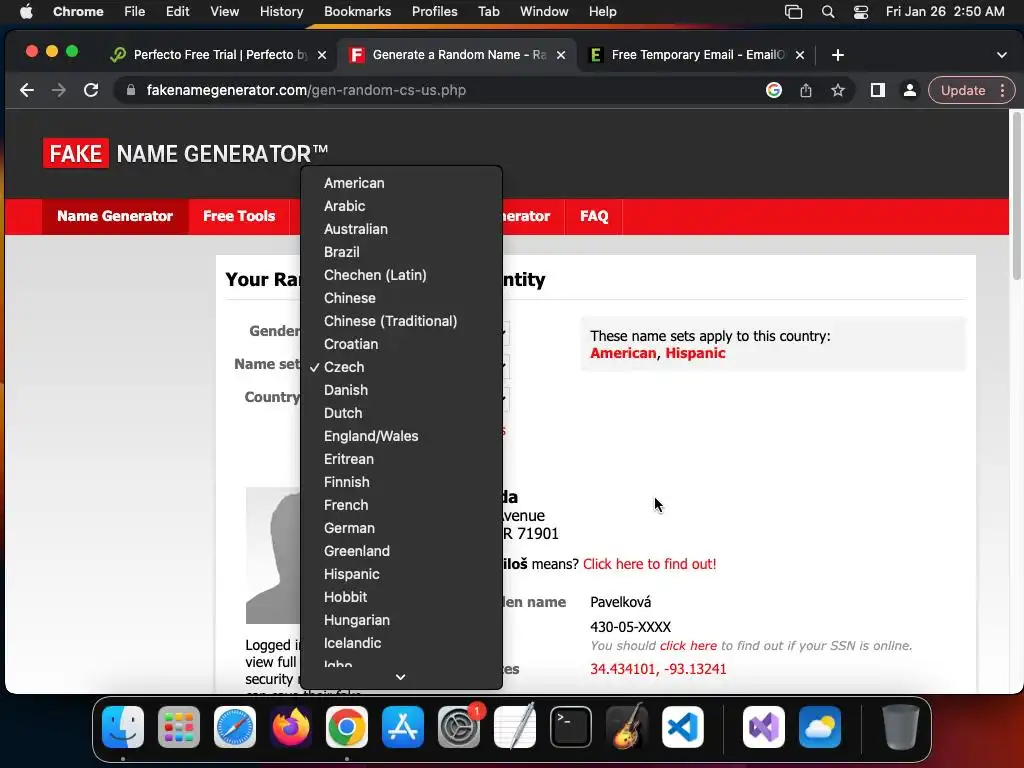Go back with the browser back arrow
The height and width of the screenshot is (768, 1024).
(27, 90)
